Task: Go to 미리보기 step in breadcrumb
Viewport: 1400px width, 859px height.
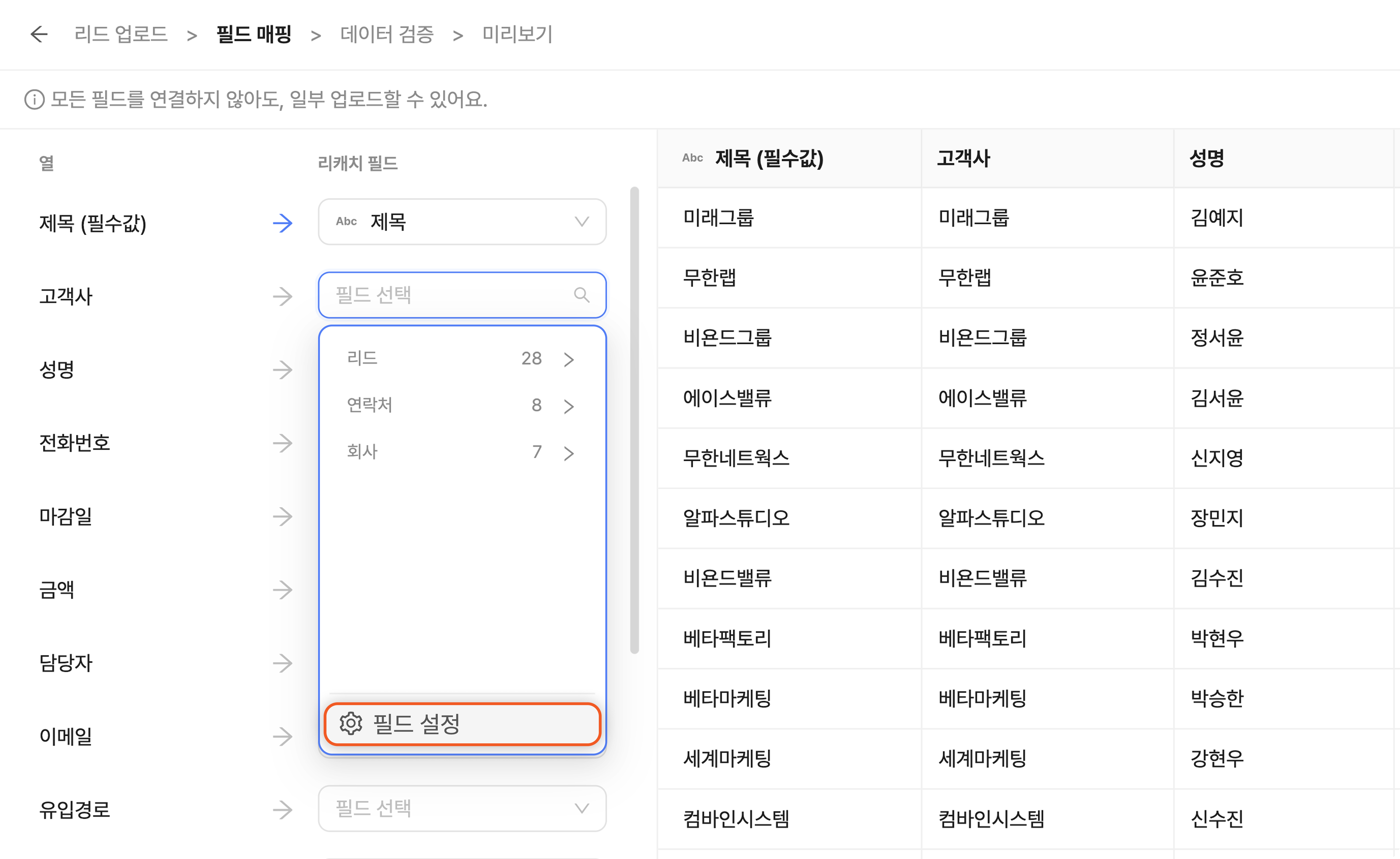Action: coord(517,34)
